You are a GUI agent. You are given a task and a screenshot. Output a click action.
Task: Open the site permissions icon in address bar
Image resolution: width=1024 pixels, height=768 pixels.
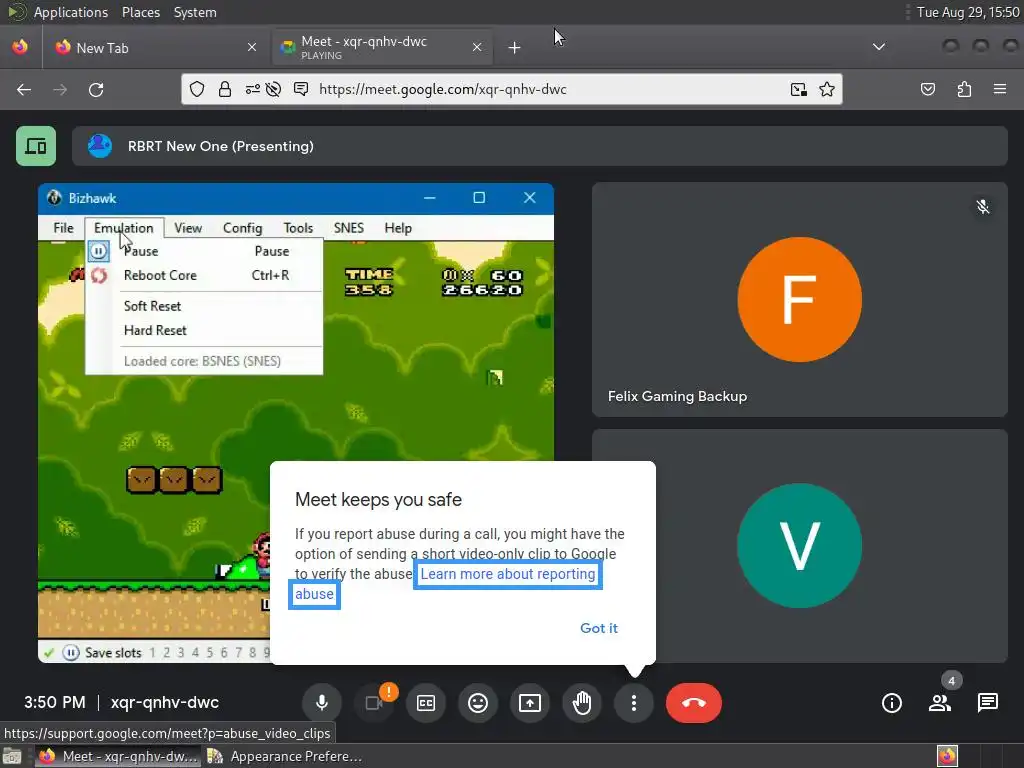pyautogui.click(x=253, y=89)
